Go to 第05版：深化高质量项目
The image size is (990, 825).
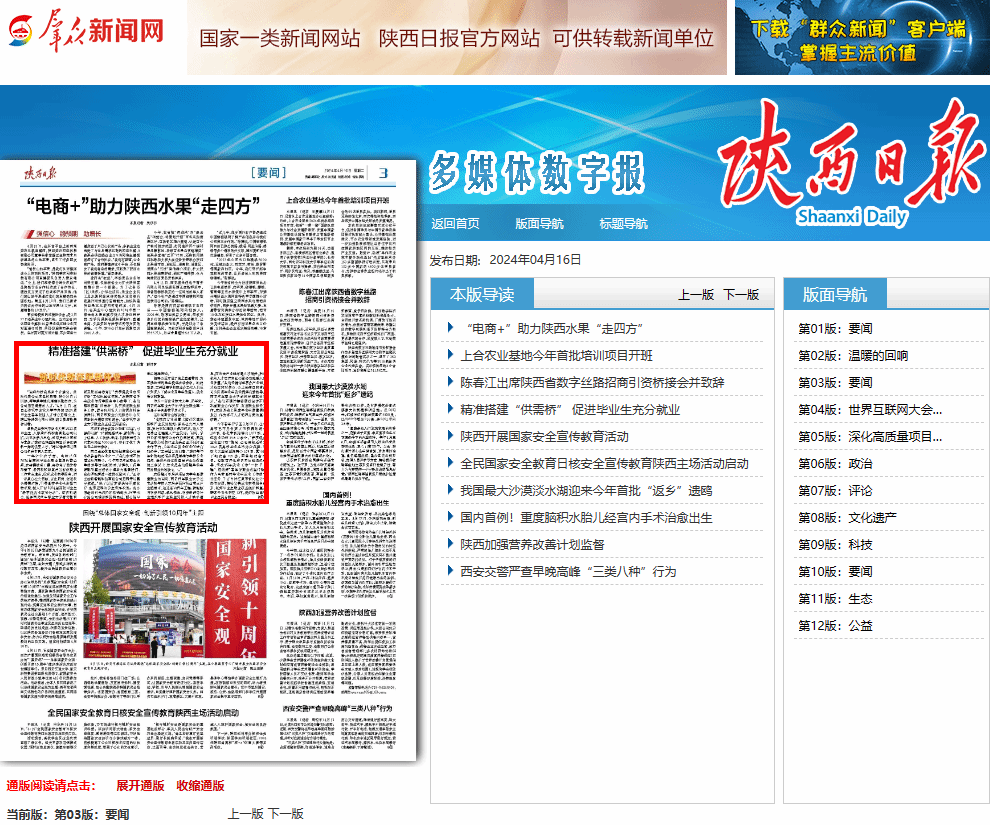point(870,436)
